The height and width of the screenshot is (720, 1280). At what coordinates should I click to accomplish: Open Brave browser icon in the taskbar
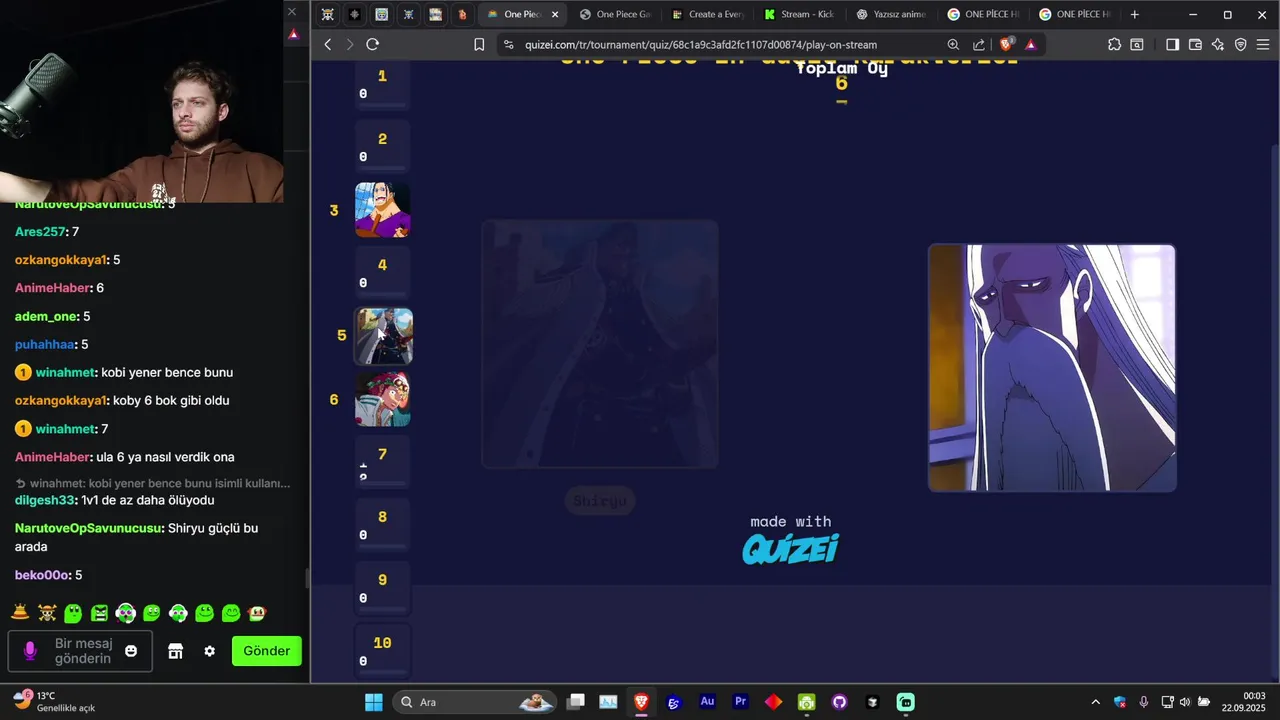(641, 702)
